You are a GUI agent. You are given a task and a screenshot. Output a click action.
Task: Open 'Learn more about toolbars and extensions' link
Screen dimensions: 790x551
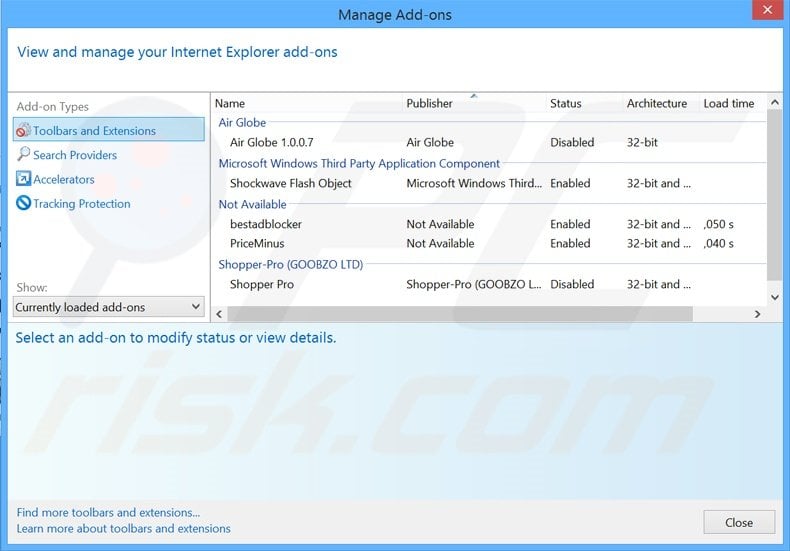coord(123,528)
